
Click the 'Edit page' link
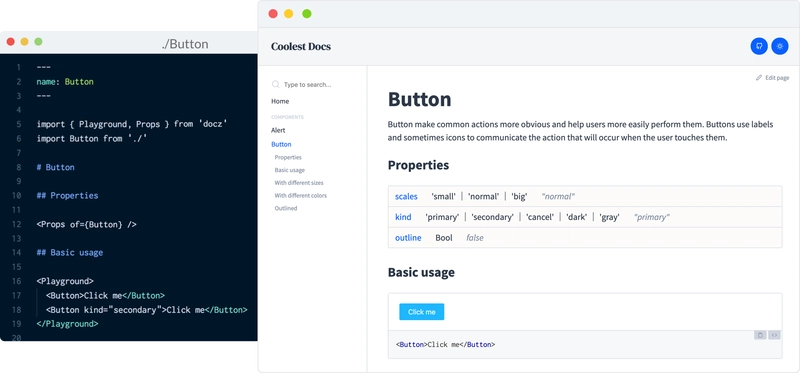click(777, 78)
